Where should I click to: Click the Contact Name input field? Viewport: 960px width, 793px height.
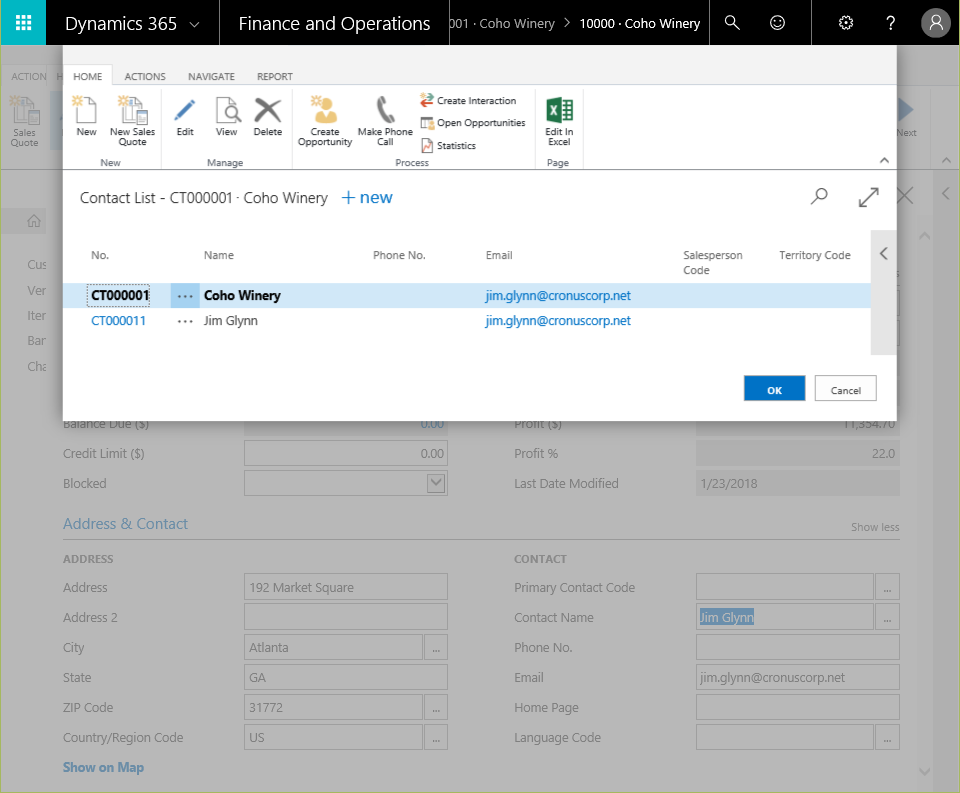click(x=784, y=617)
